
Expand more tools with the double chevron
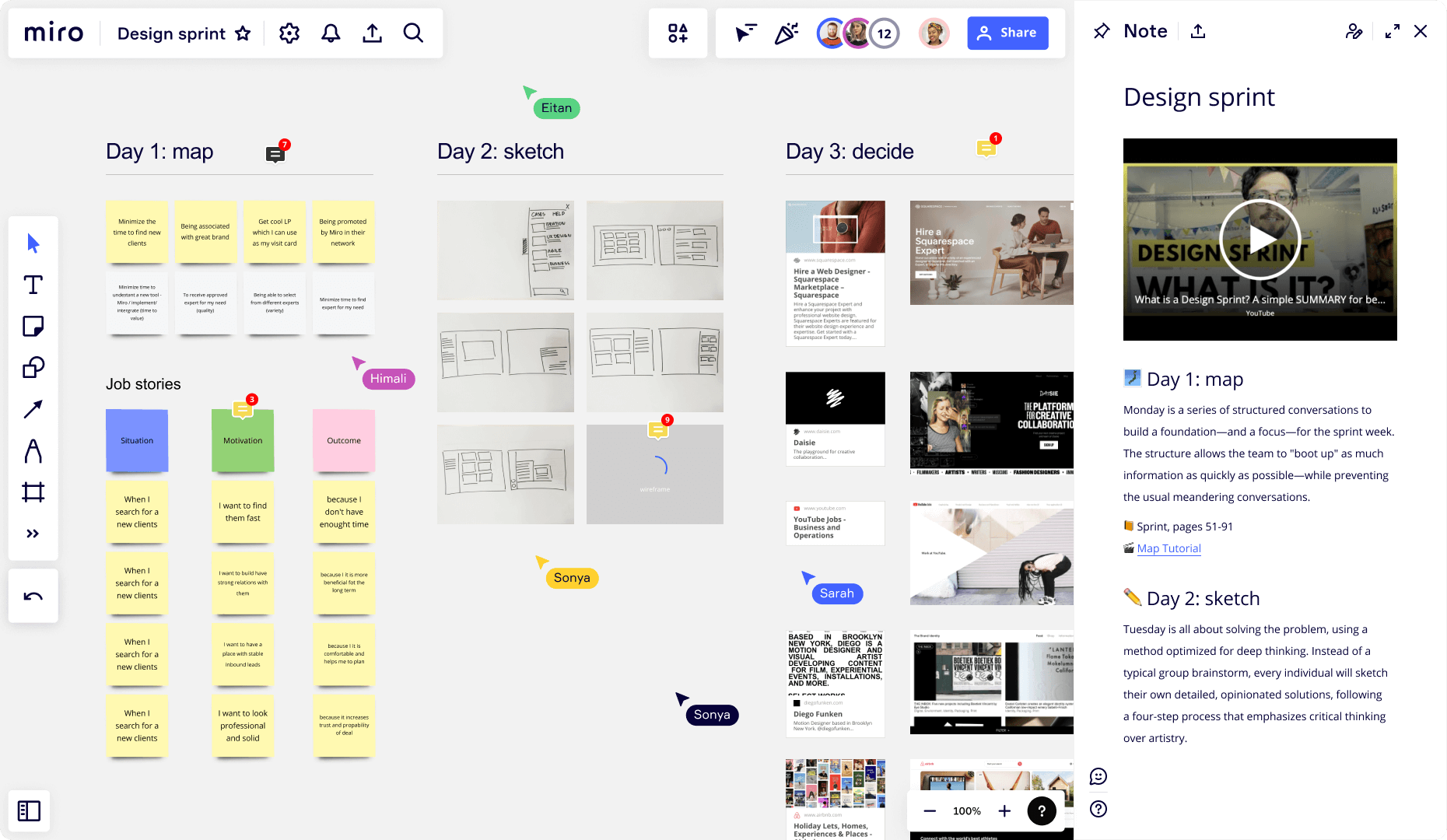point(33,533)
